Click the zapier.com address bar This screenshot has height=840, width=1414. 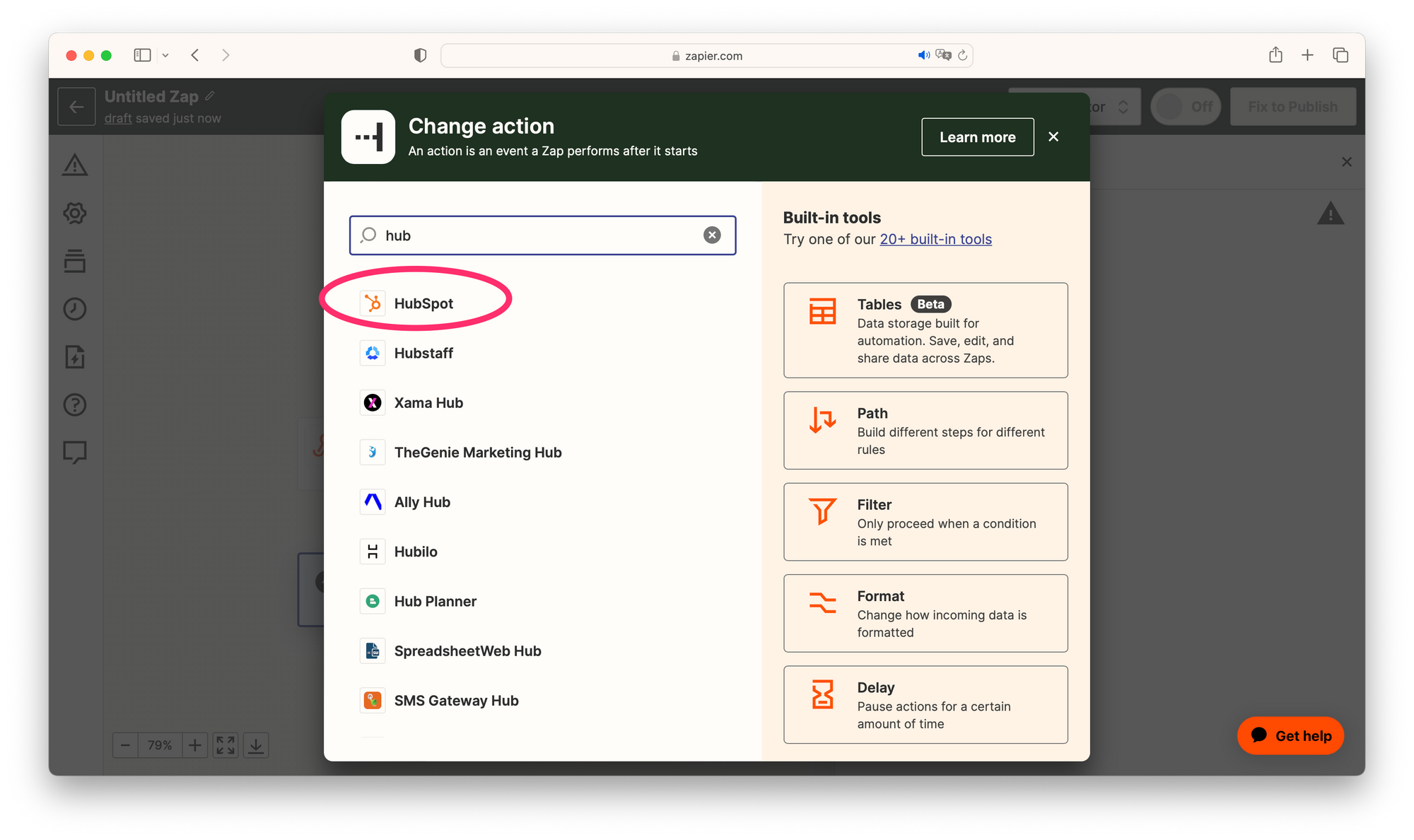707,55
